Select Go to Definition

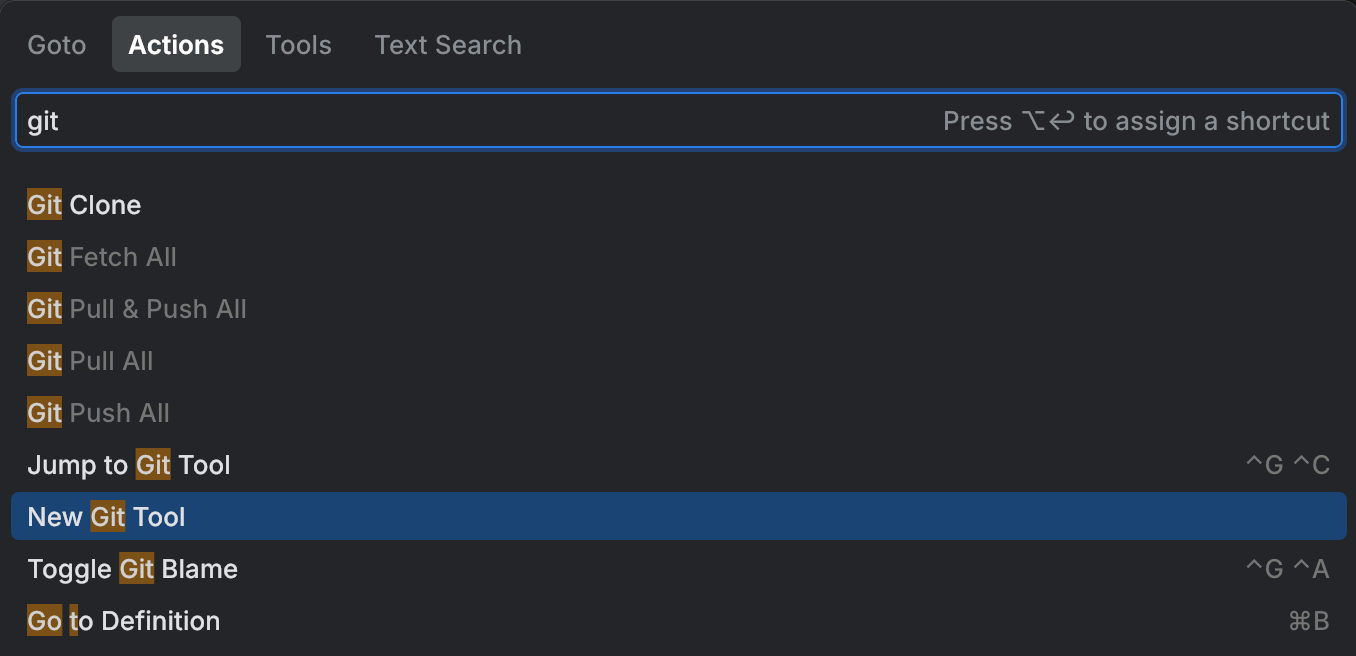122,620
